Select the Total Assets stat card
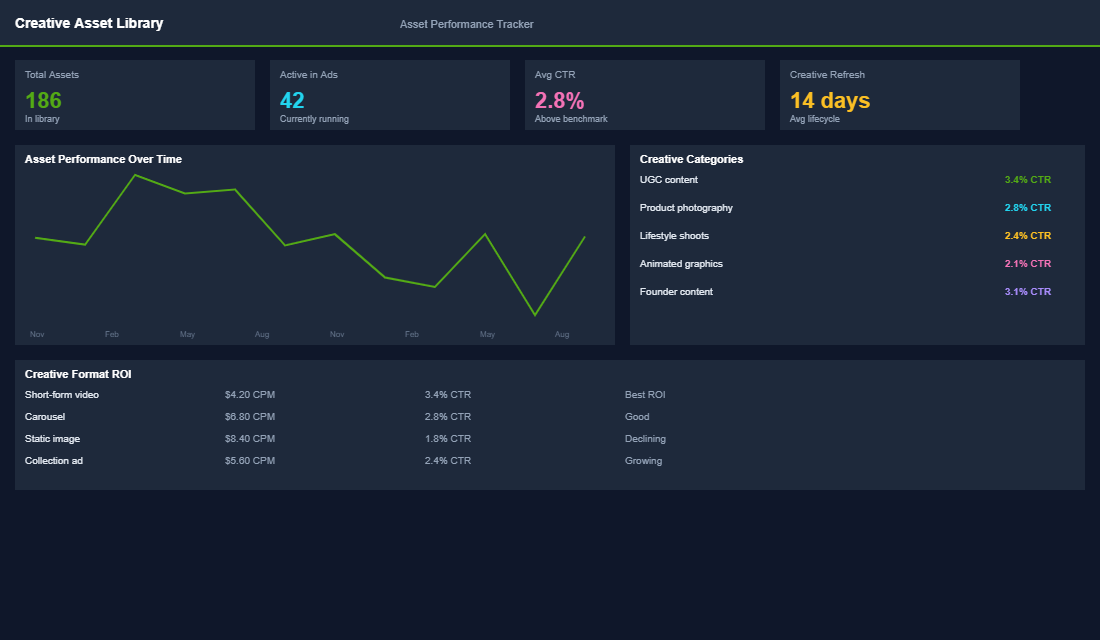This screenshot has width=1100, height=640. [135, 95]
